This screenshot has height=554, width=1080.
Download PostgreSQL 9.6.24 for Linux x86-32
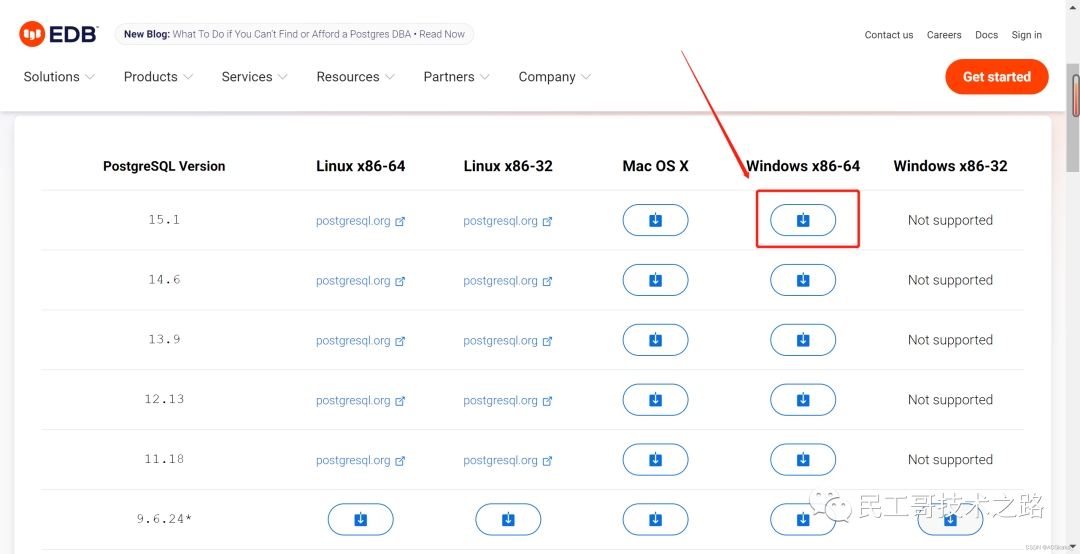click(508, 520)
